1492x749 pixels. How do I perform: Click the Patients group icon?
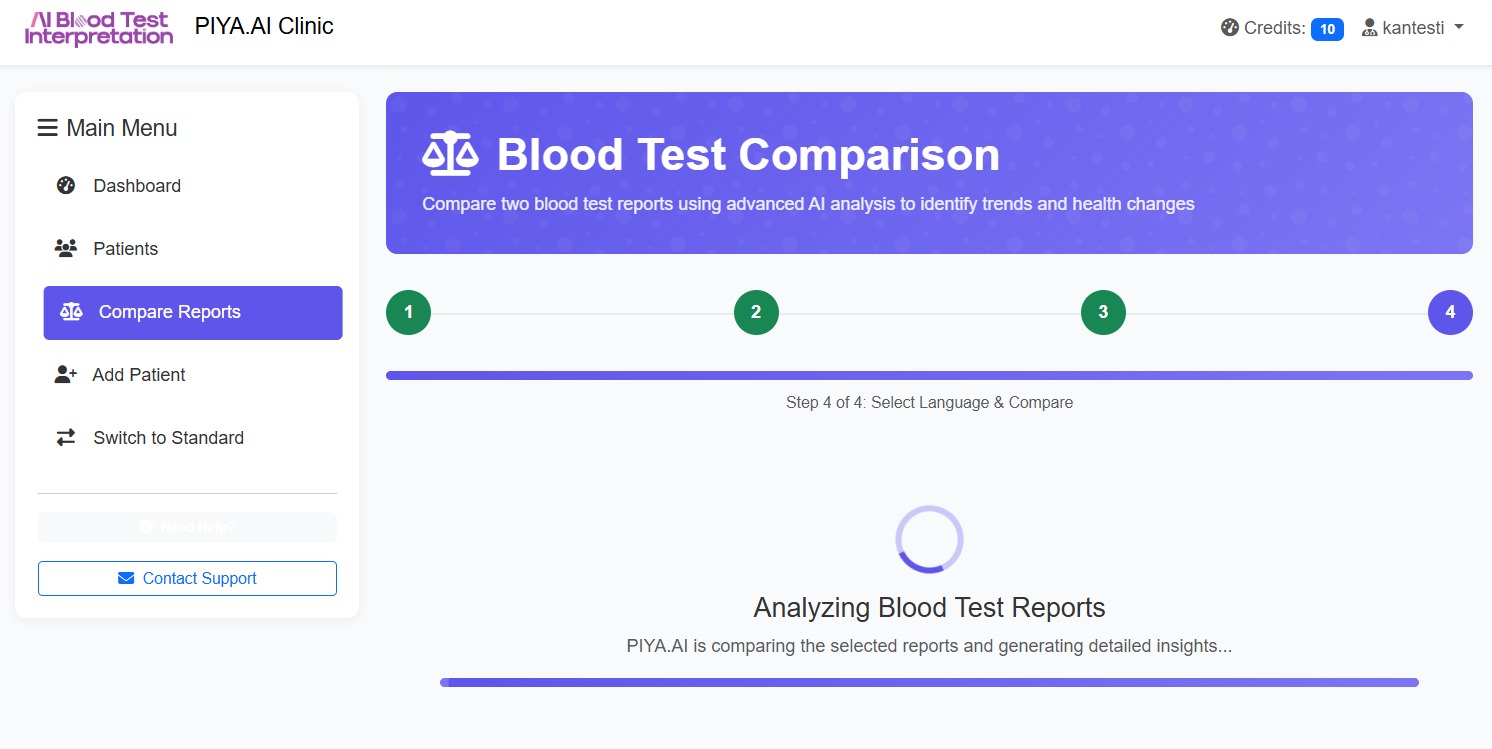66,249
